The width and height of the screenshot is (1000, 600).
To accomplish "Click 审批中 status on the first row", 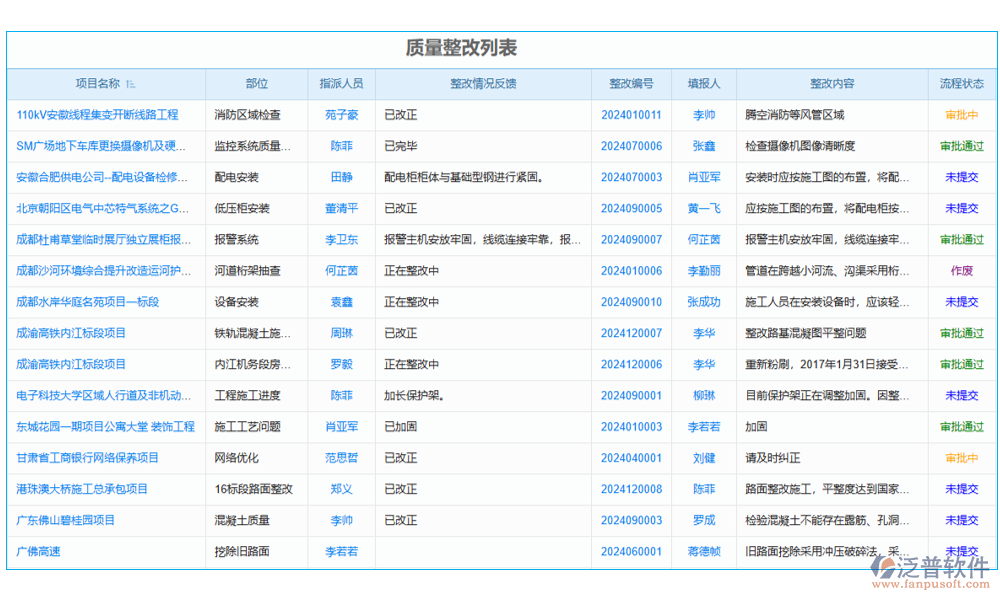I will 961,115.
